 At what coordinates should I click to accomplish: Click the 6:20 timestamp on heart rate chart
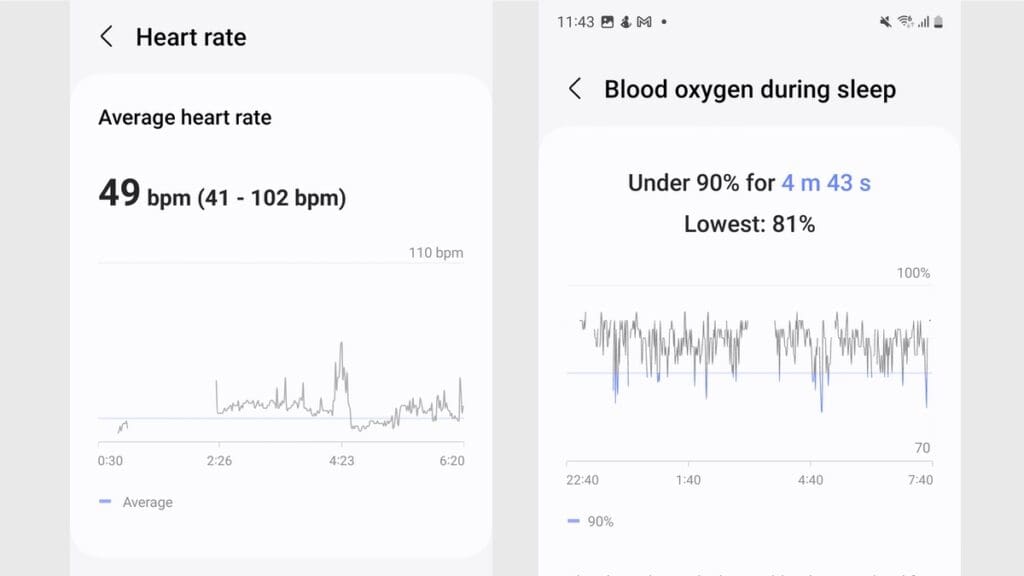coord(452,461)
